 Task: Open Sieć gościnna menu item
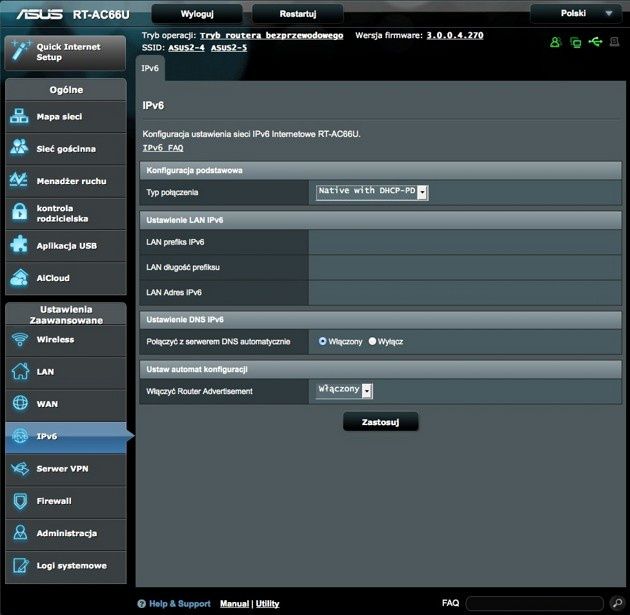(66, 149)
